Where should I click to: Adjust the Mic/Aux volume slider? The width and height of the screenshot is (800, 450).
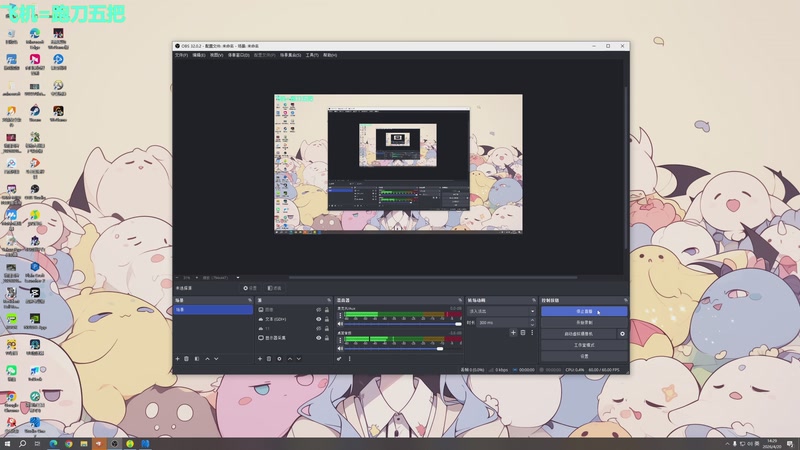[x=403, y=324]
